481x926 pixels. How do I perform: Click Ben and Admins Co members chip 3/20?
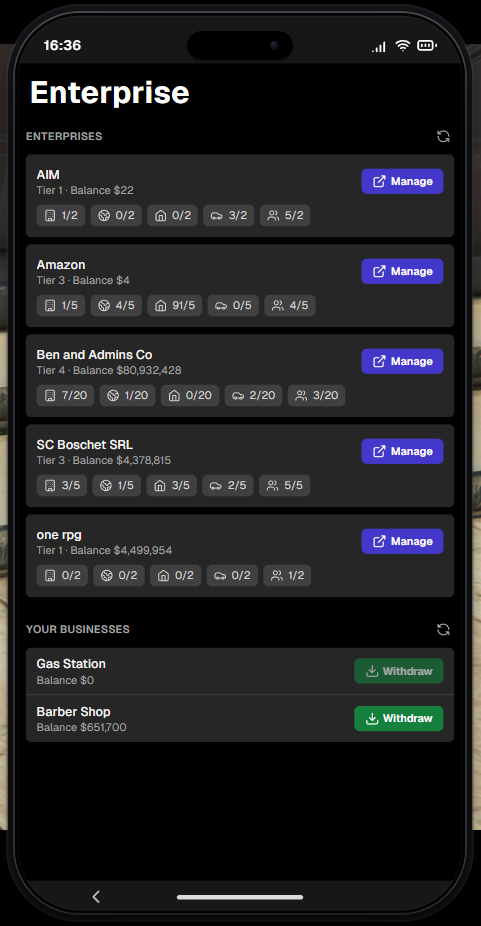(316, 396)
